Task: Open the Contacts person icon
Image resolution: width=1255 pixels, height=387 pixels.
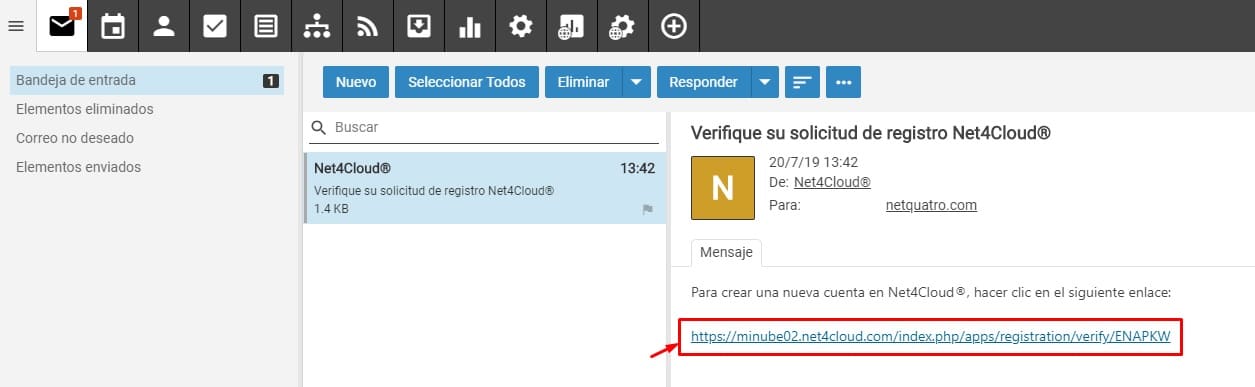Action: point(164,26)
